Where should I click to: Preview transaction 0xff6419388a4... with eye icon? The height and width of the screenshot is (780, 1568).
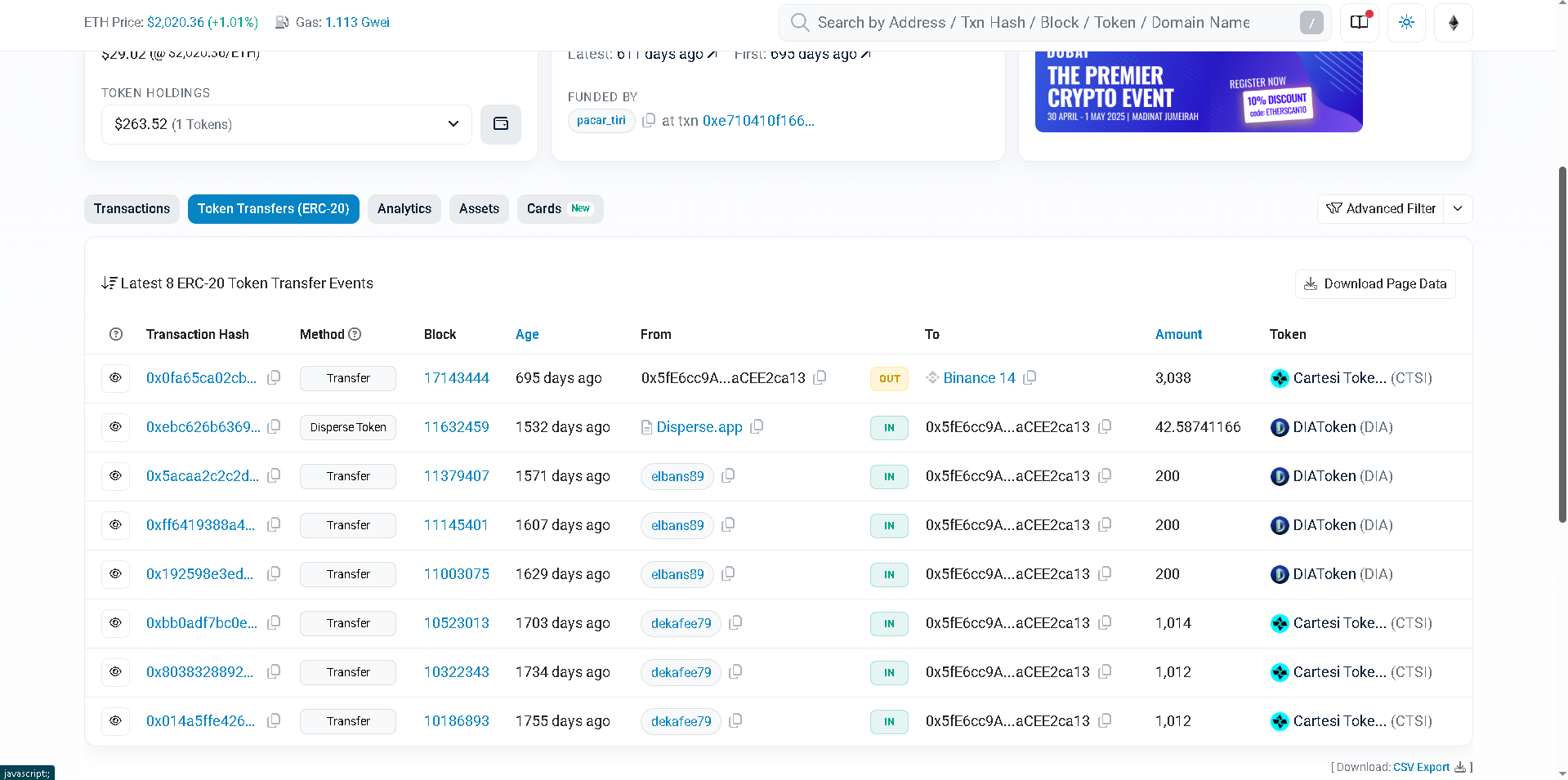point(115,525)
